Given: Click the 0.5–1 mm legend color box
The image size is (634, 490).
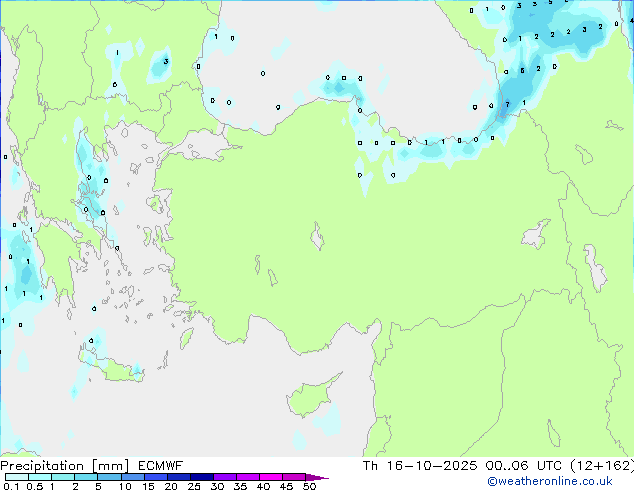Looking at the screenshot, I should (40, 477).
